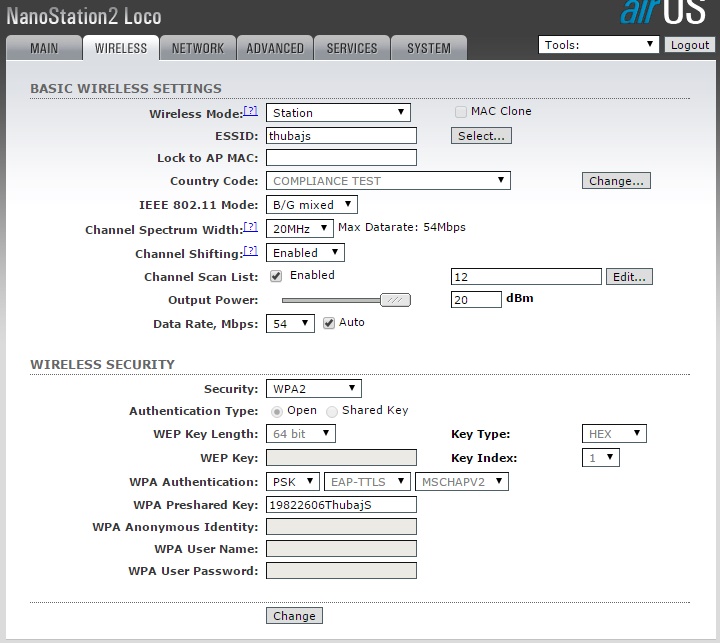The height and width of the screenshot is (643, 720).
Task: Open Channel Shifting help [?] link
Action: tap(251, 252)
